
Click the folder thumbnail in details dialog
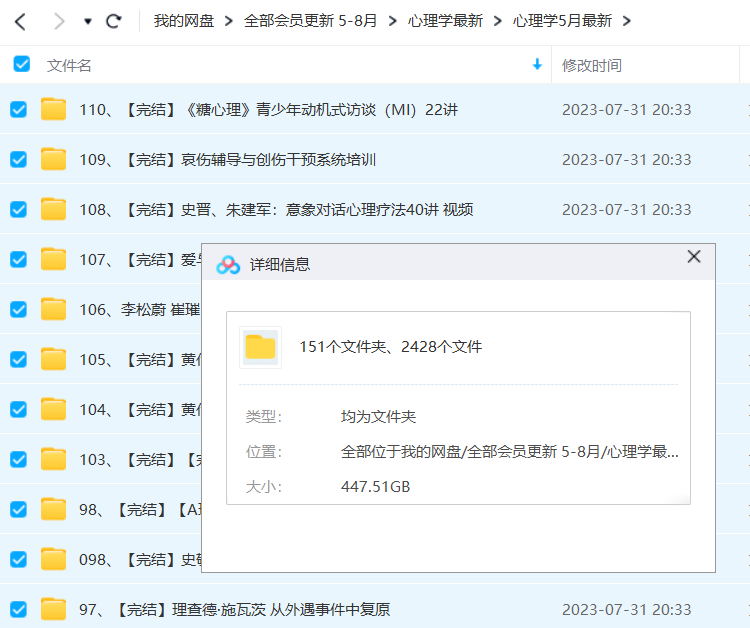click(x=261, y=347)
